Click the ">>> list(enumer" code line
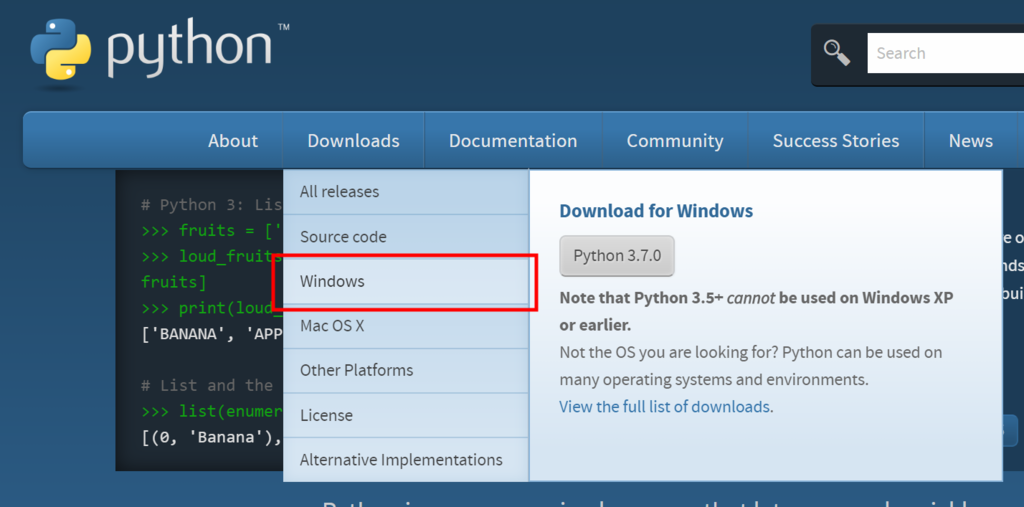This screenshot has width=1024, height=507. point(212,412)
